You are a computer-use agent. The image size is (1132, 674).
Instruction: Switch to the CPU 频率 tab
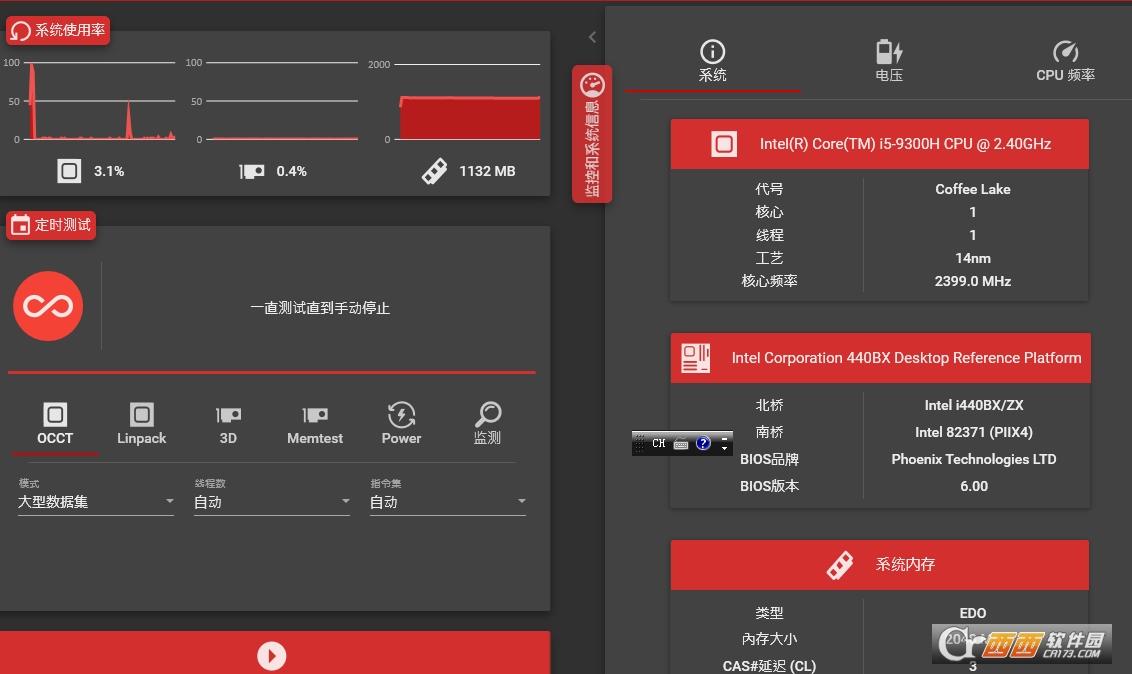(x=1066, y=61)
